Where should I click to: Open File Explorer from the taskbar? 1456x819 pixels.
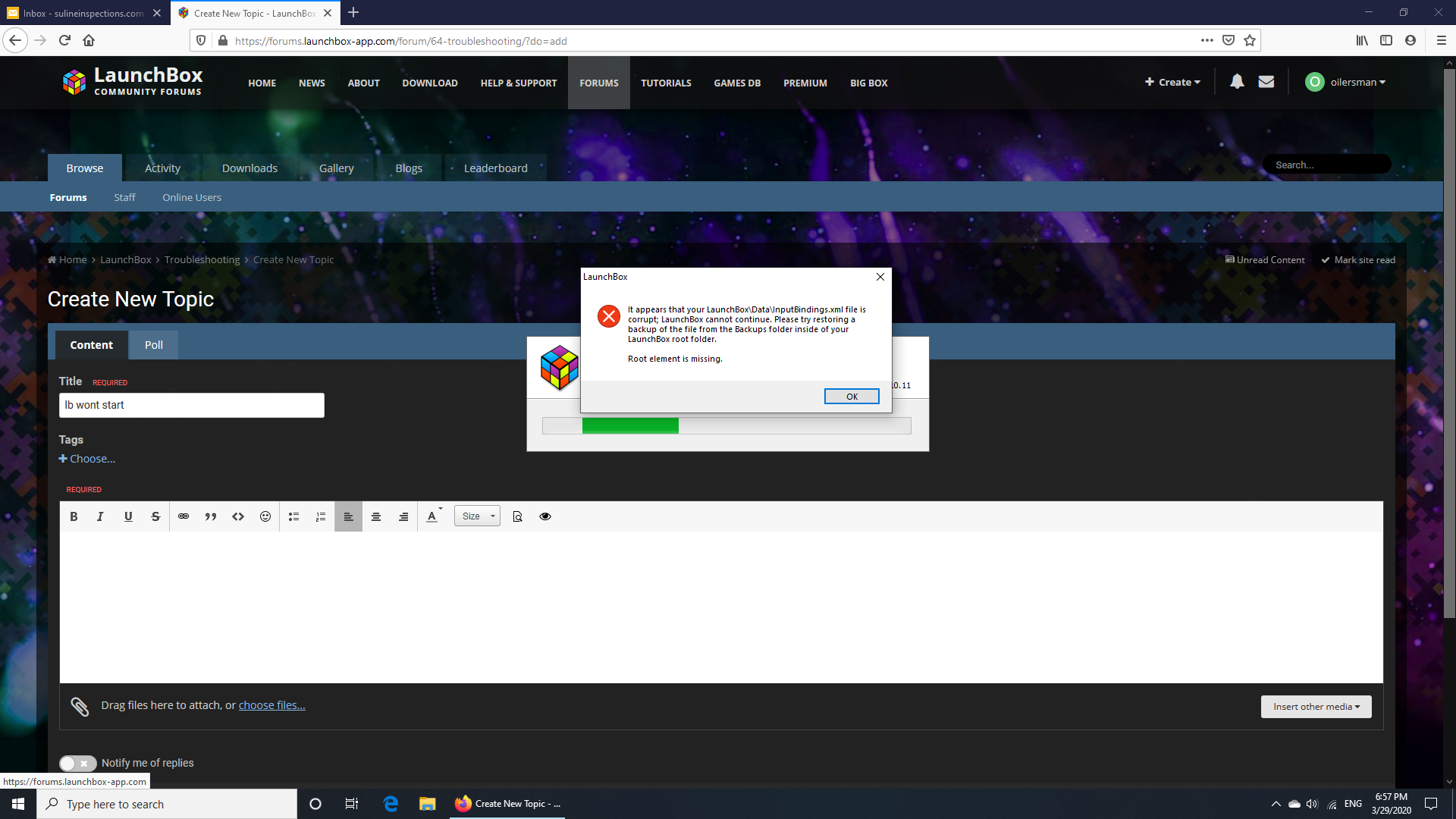click(428, 804)
